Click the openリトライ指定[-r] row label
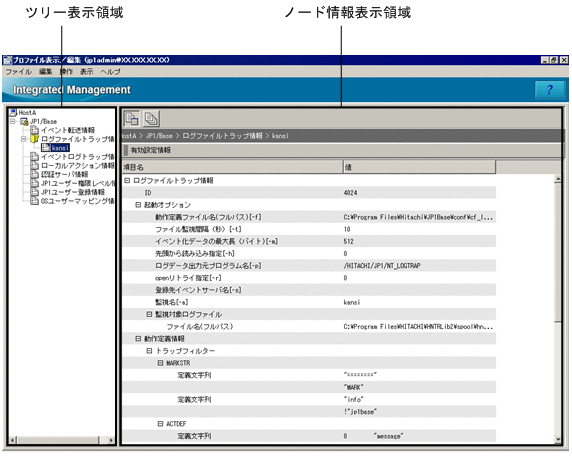The height and width of the screenshot is (456, 572). tap(188, 278)
